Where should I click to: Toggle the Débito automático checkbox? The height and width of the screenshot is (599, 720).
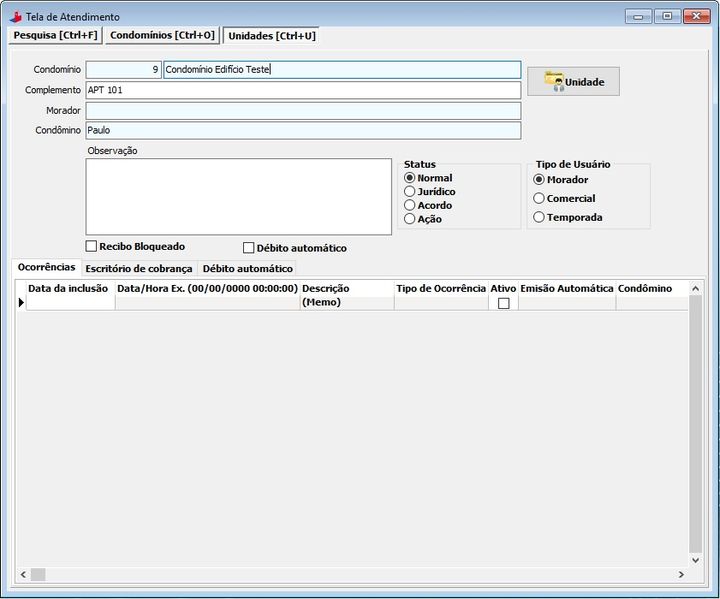249,248
